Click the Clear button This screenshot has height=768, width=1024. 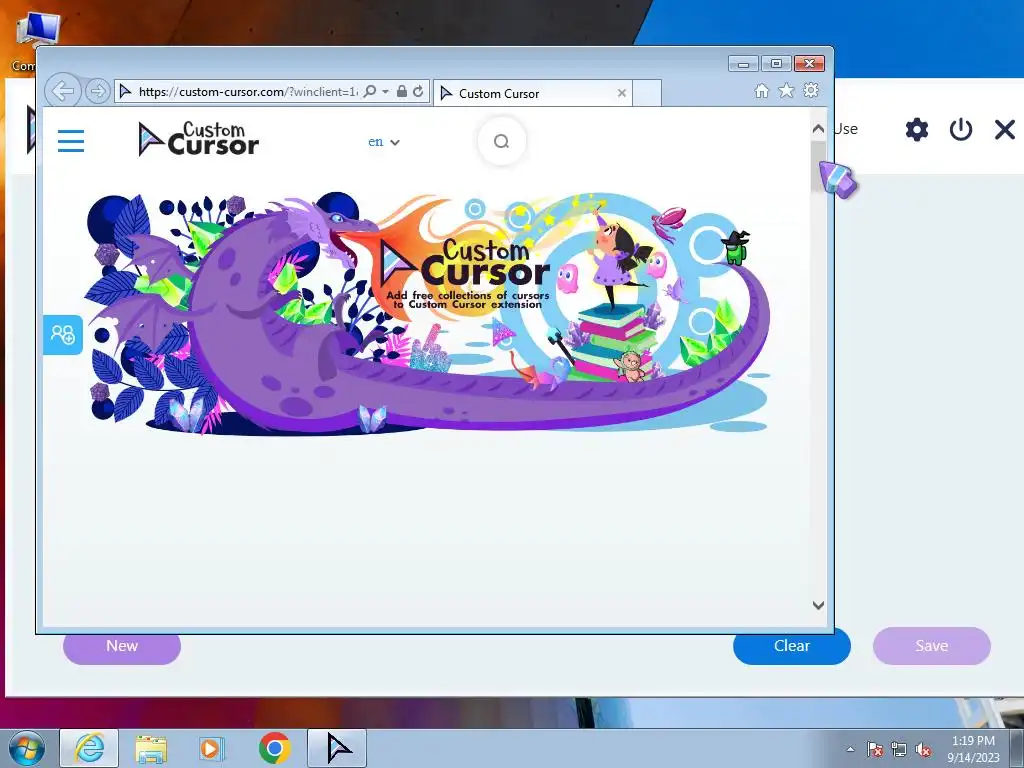tap(792, 646)
